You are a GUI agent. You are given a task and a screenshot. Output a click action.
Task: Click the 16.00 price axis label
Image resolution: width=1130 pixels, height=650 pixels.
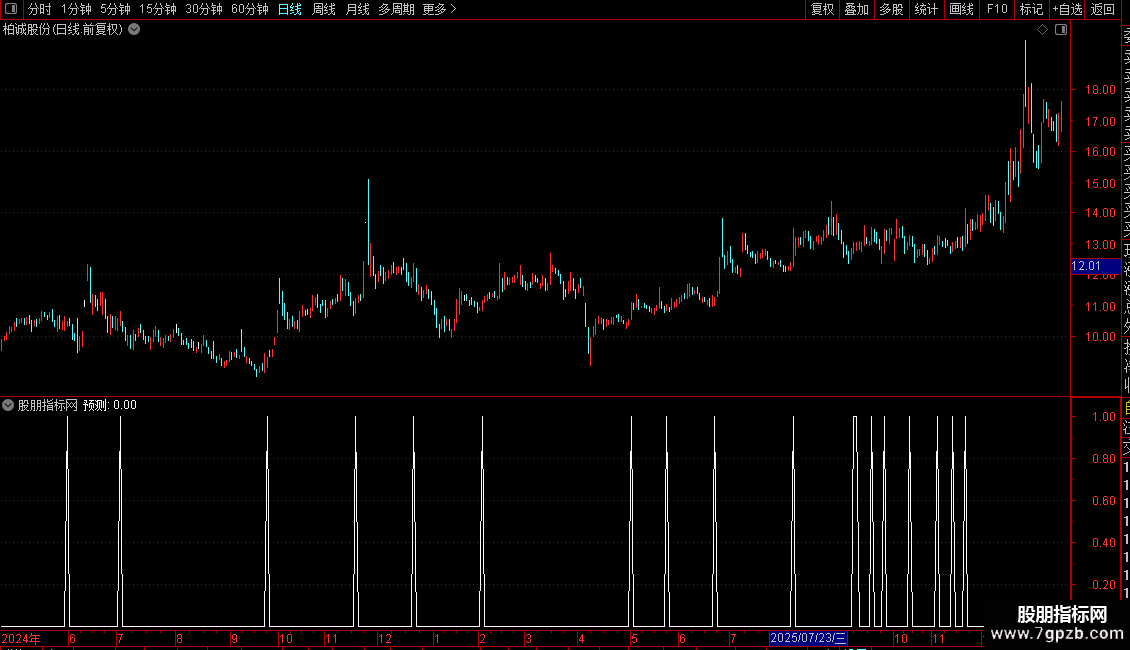tap(1100, 151)
